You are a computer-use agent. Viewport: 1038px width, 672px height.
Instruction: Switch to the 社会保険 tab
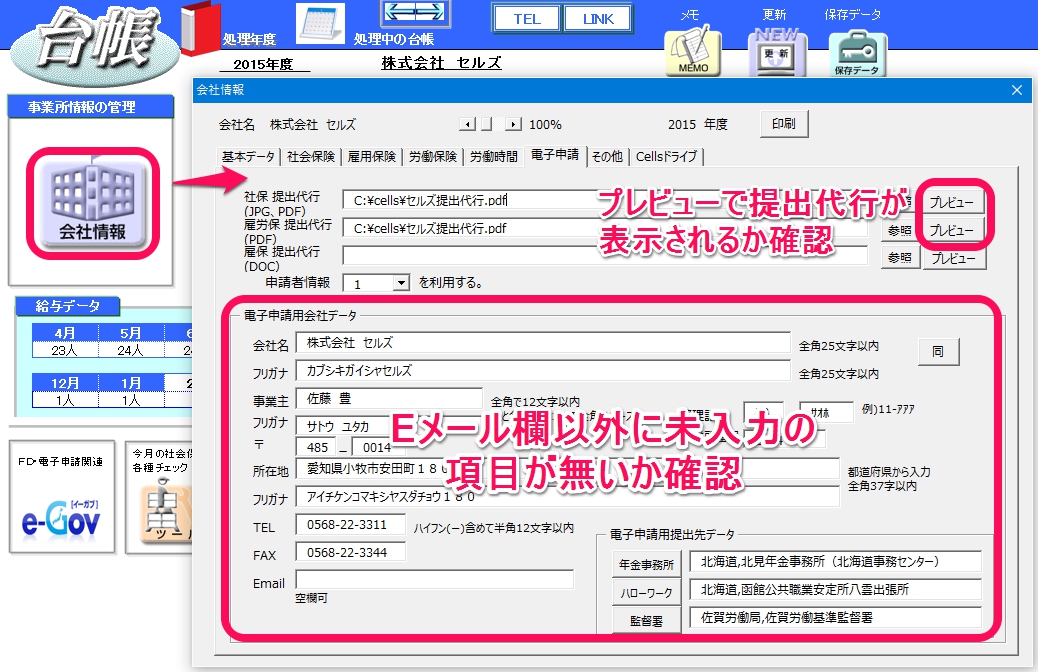coord(310,157)
